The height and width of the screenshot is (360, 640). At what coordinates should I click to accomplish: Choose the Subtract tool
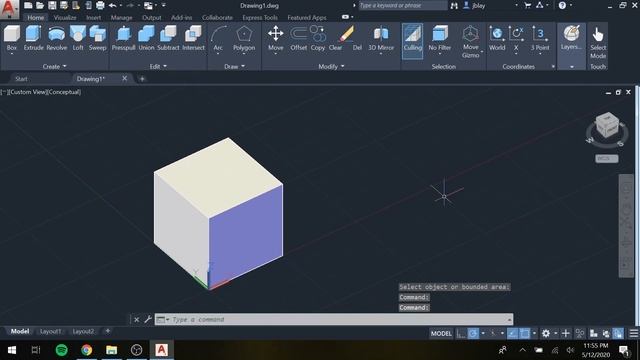[168, 38]
